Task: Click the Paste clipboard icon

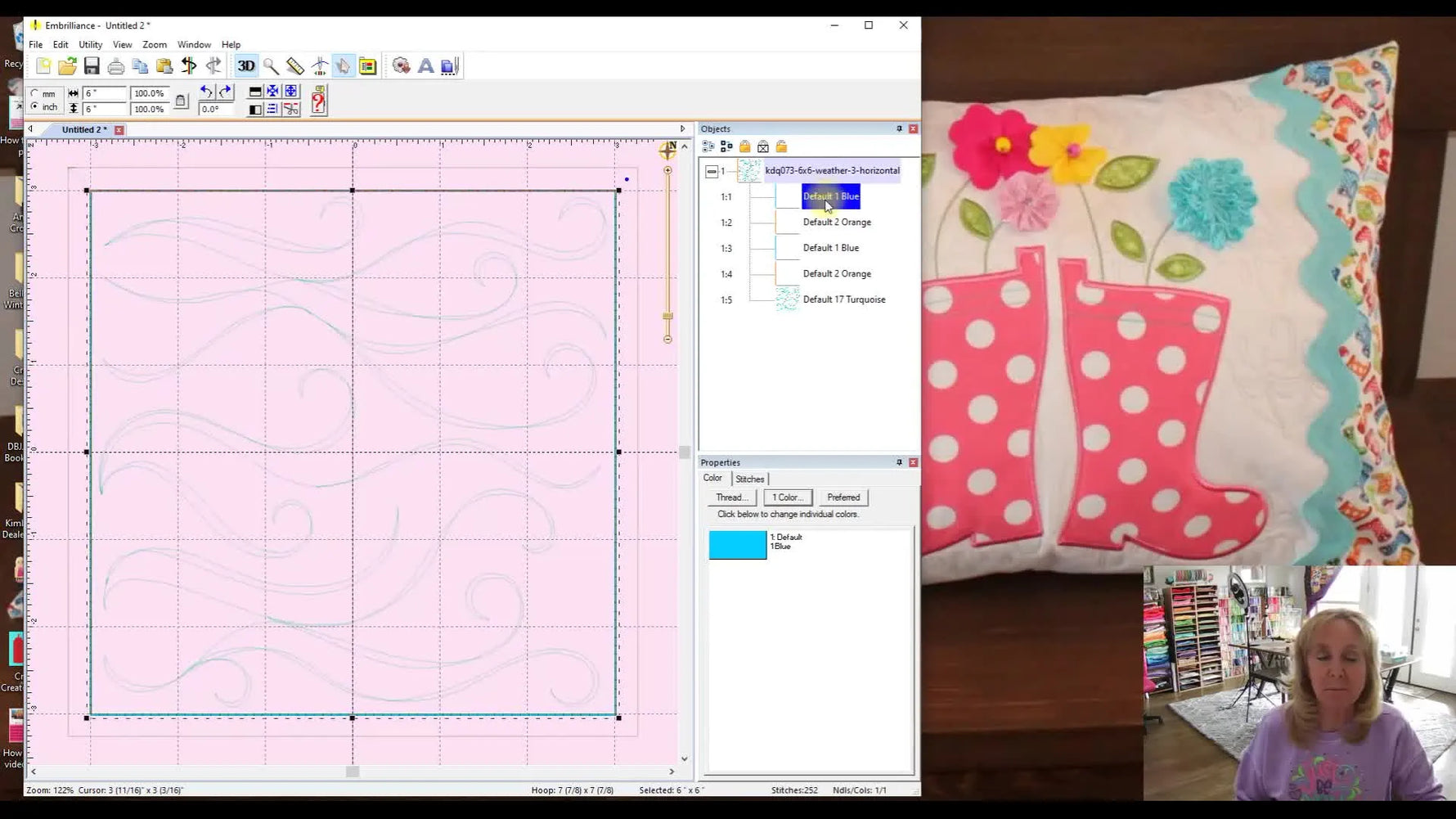Action: click(x=164, y=66)
